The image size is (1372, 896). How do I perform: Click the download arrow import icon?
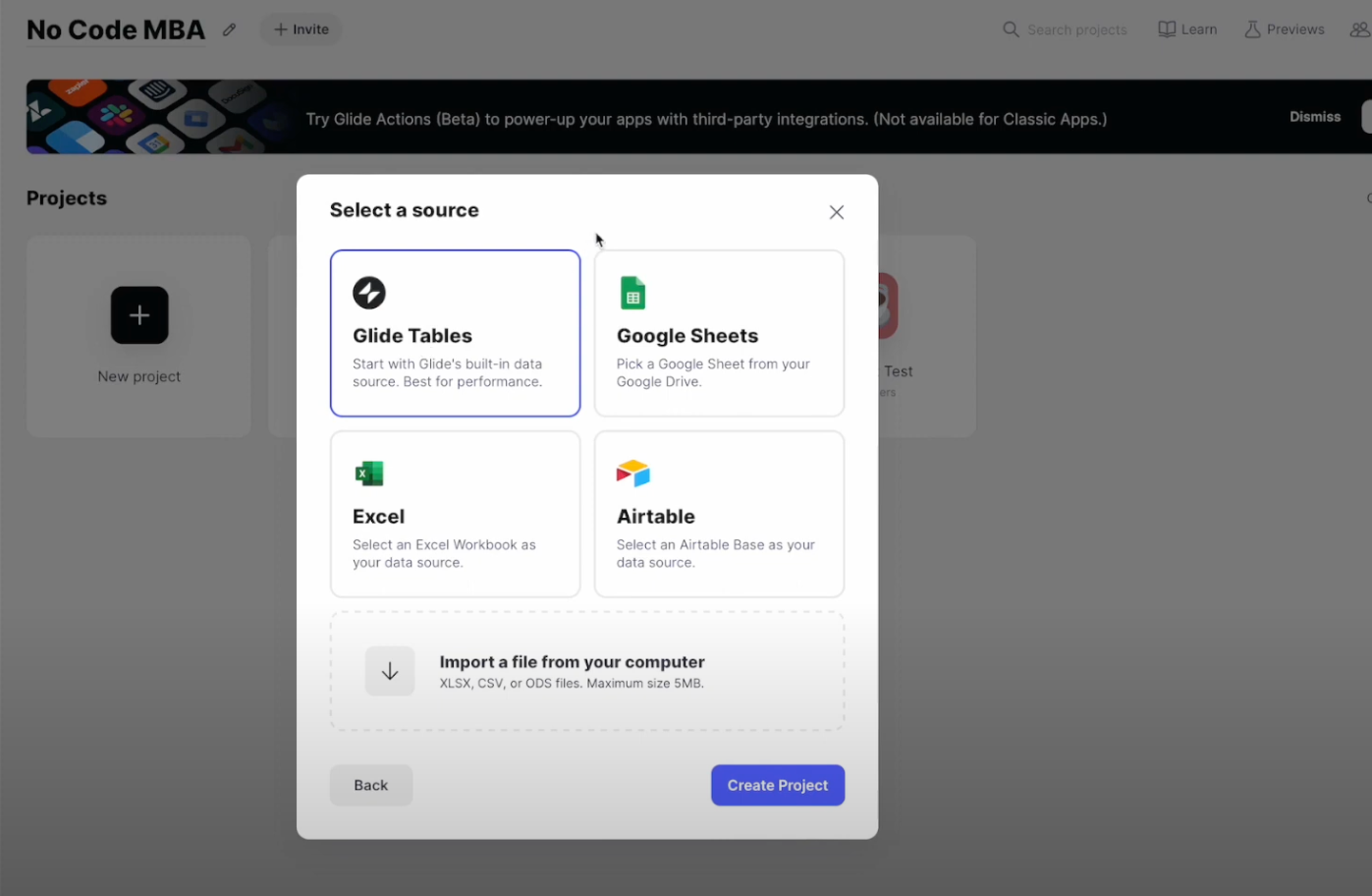390,671
